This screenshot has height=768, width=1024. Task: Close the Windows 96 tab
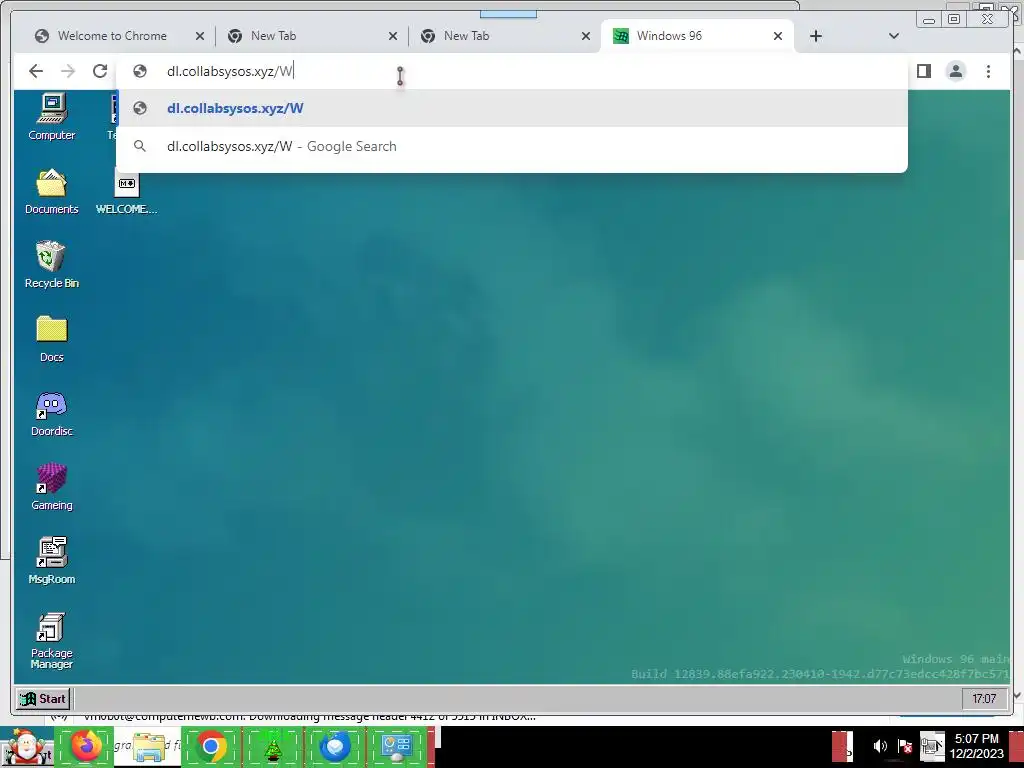[x=778, y=36]
